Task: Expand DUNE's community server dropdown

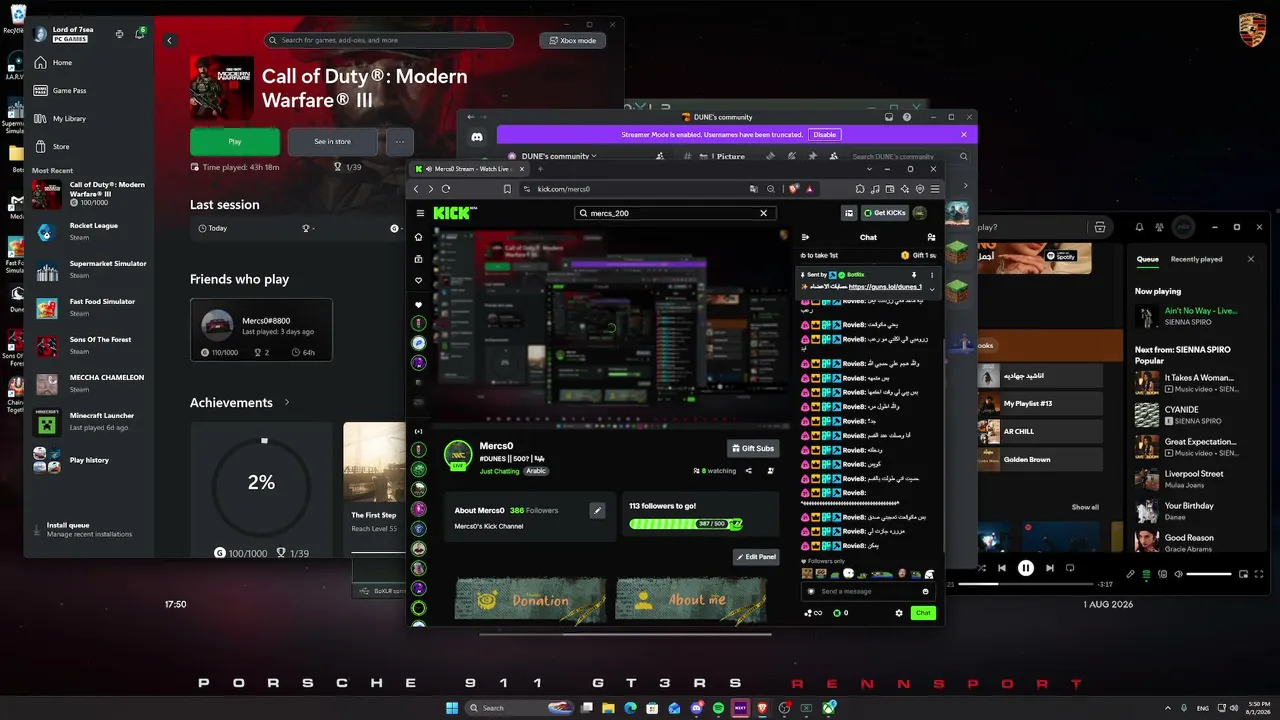Action: (559, 156)
